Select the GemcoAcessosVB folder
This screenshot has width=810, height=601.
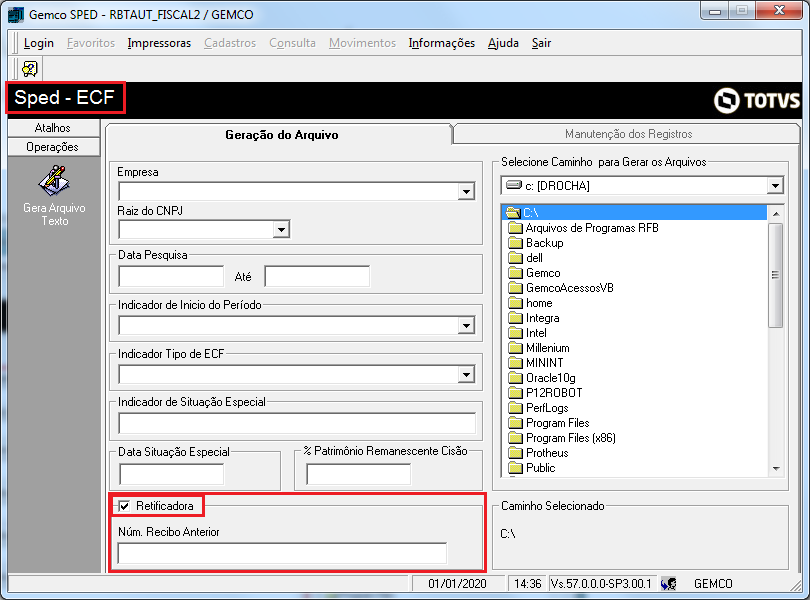[x=561, y=288]
